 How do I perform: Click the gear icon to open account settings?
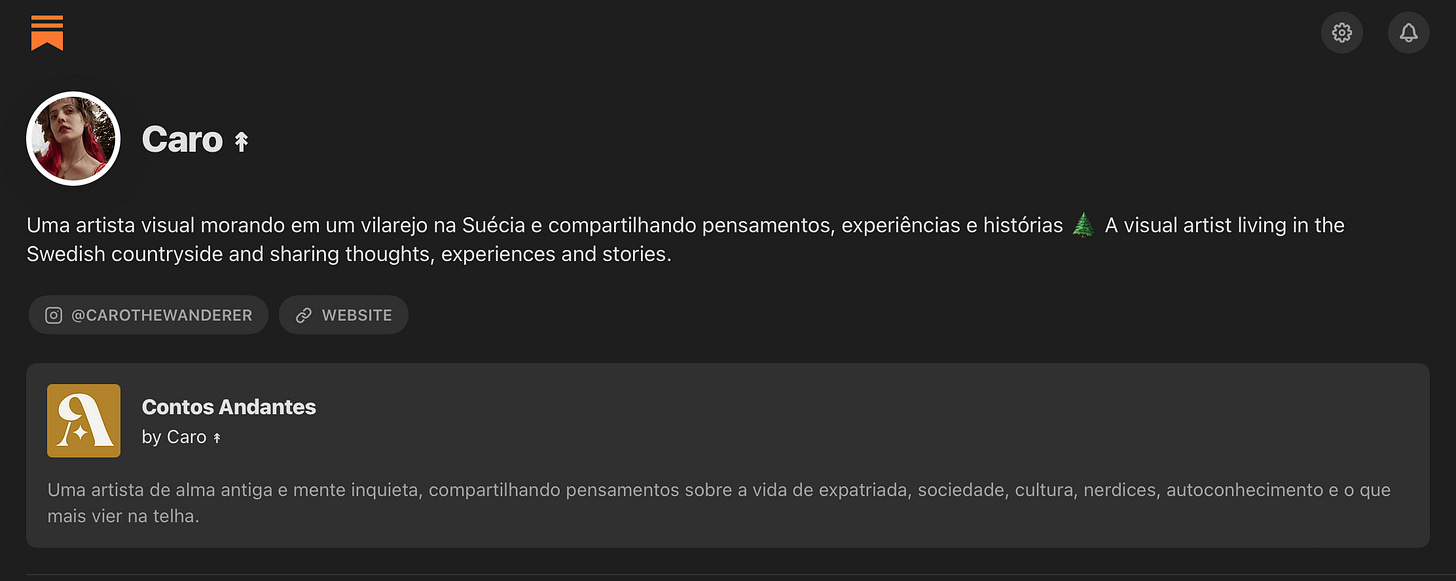point(1341,32)
